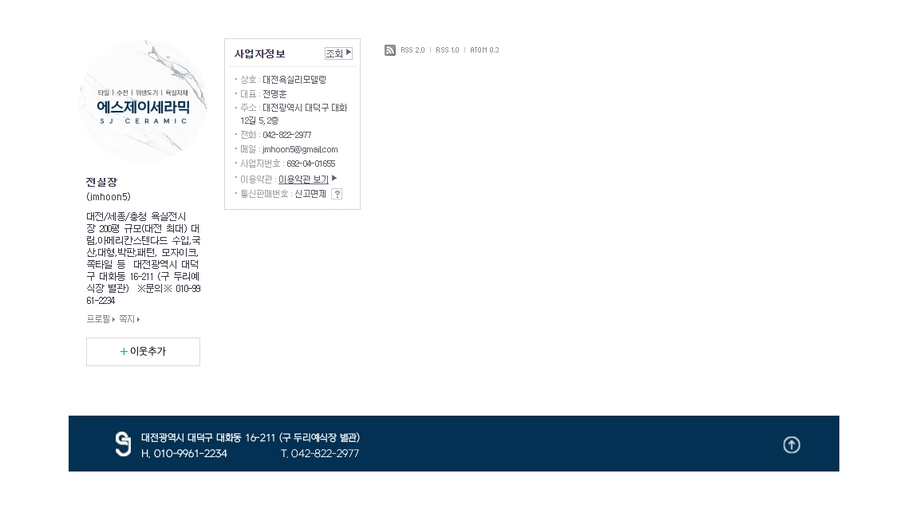Click the representative name 전명훈
Viewport: 900px width, 513px height.
[x=274, y=94]
